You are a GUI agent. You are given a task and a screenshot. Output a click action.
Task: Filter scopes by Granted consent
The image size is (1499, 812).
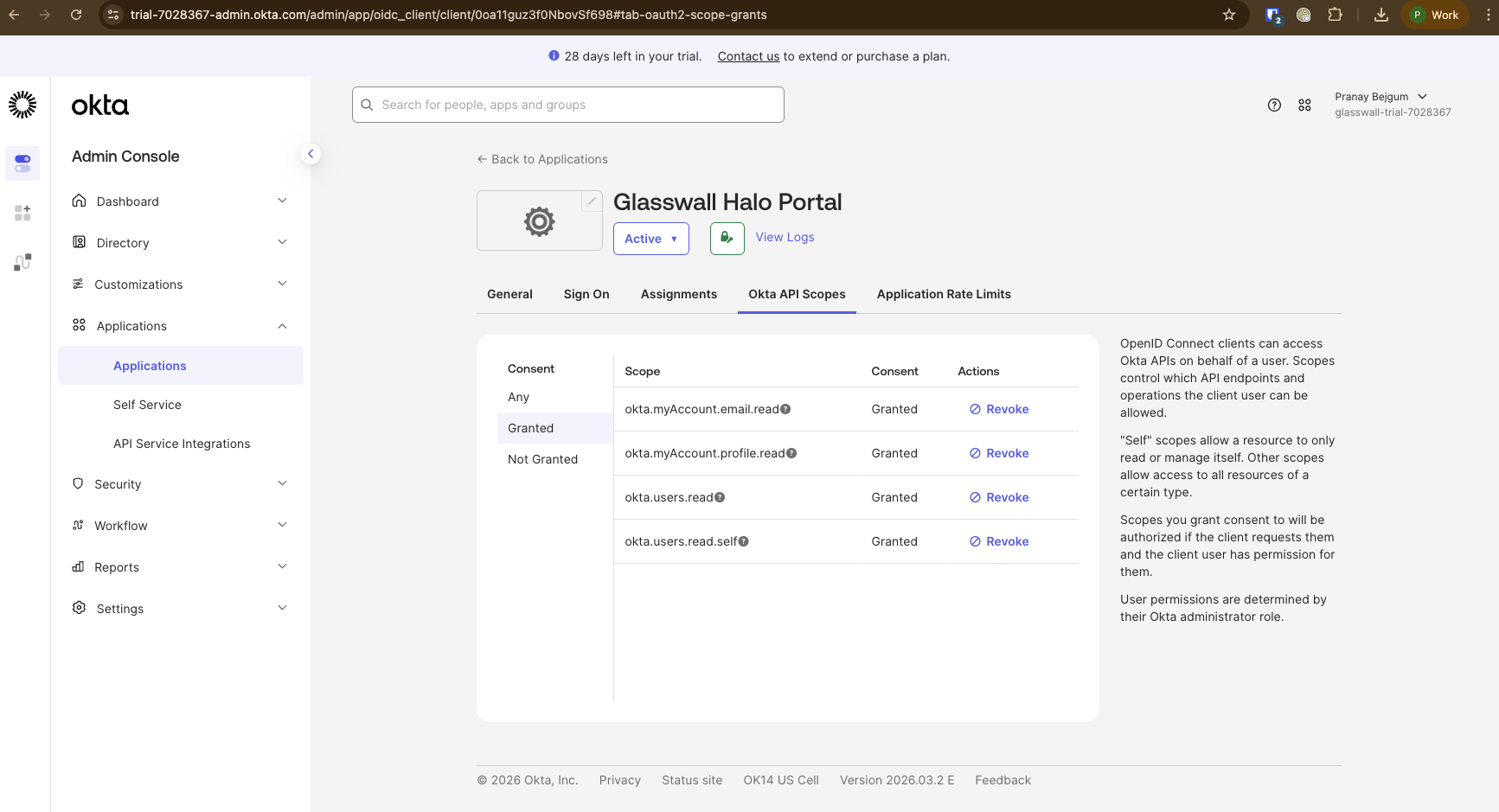point(555,428)
